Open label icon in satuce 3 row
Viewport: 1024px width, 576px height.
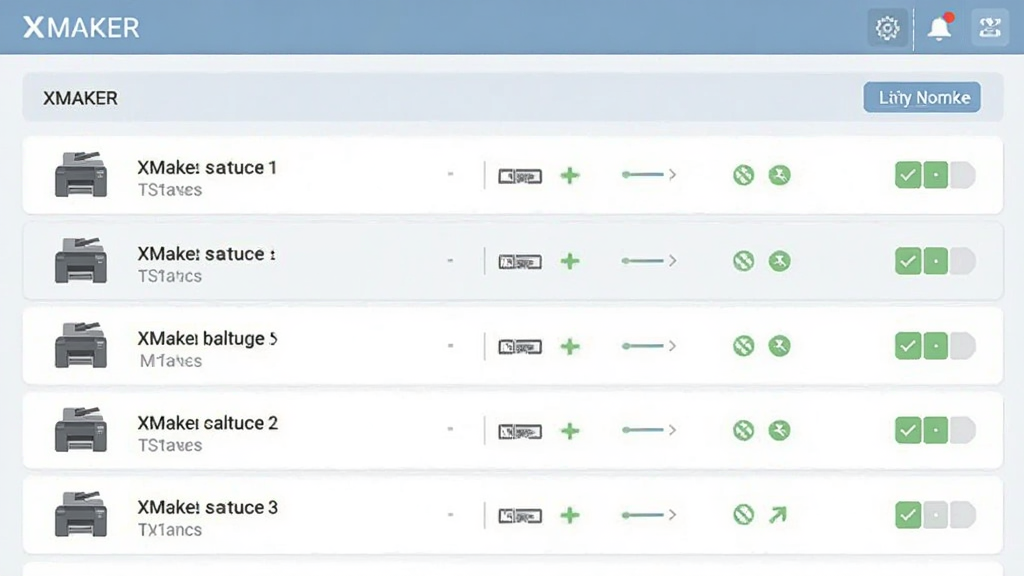(520, 516)
